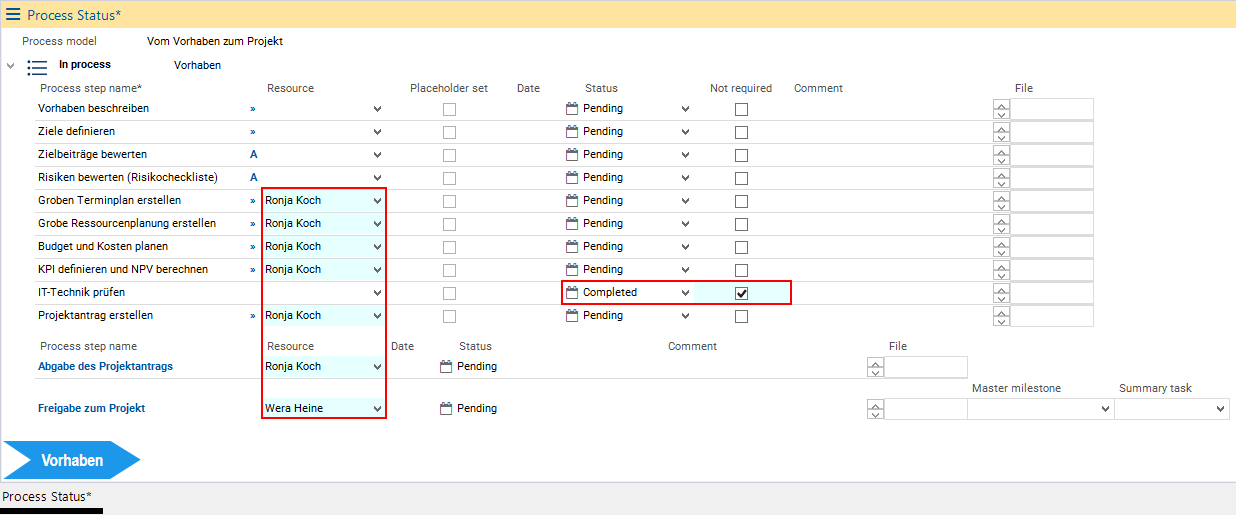
Task: Click File field in Ziele definieren row
Action: click(x=1051, y=132)
